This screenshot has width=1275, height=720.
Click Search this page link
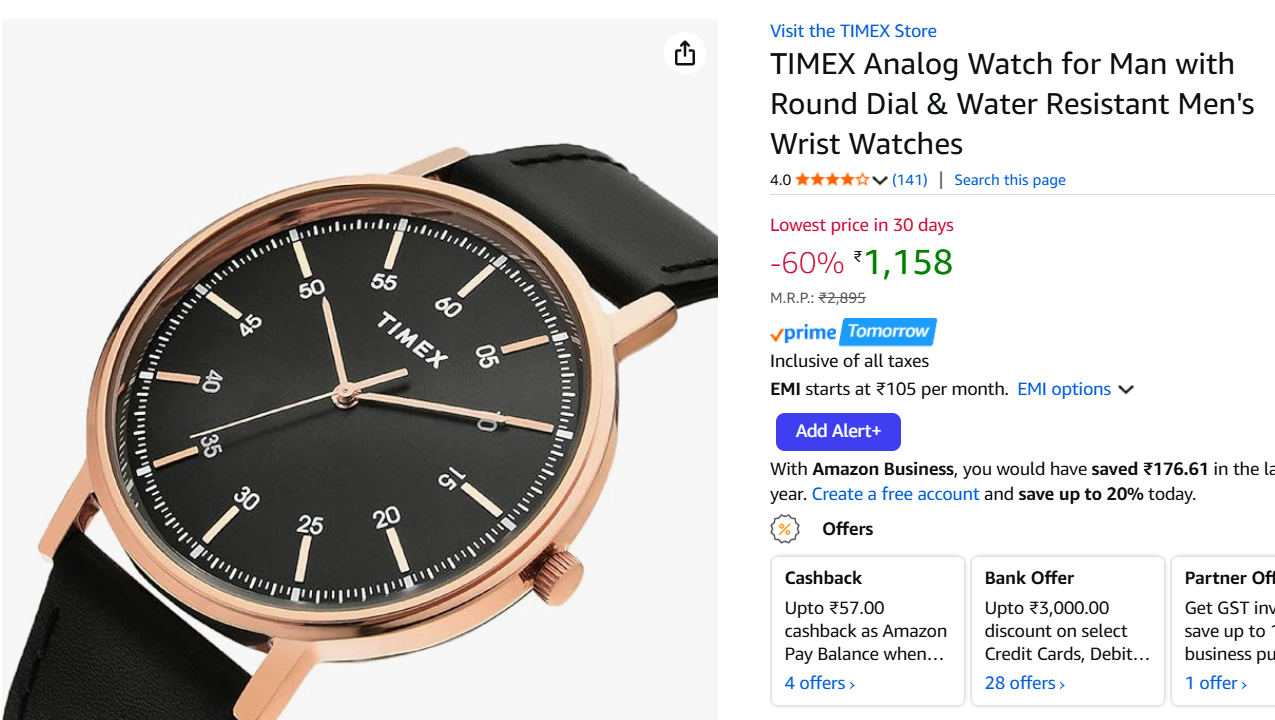click(1009, 180)
